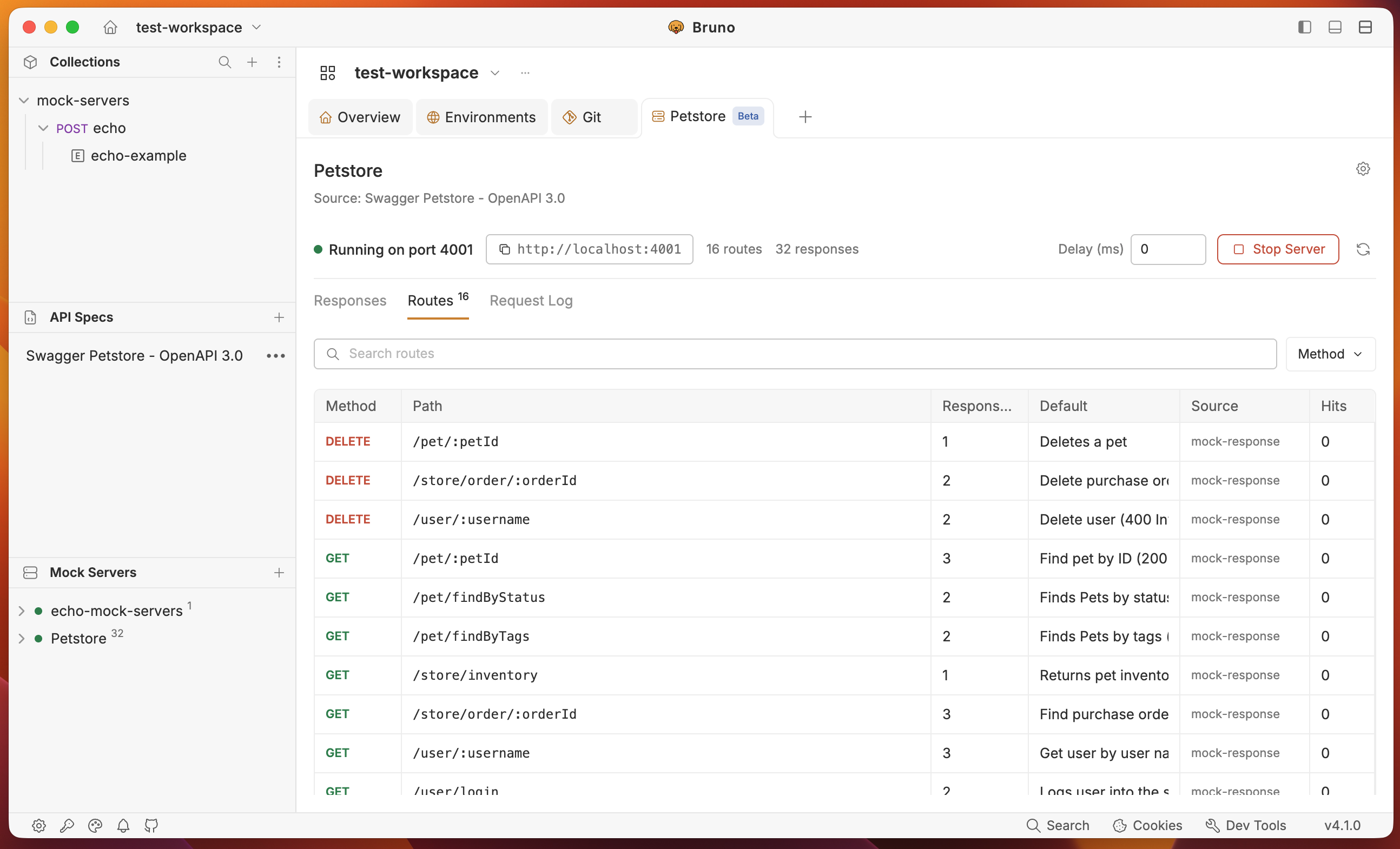Select the Routes sub-tab

click(x=438, y=301)
